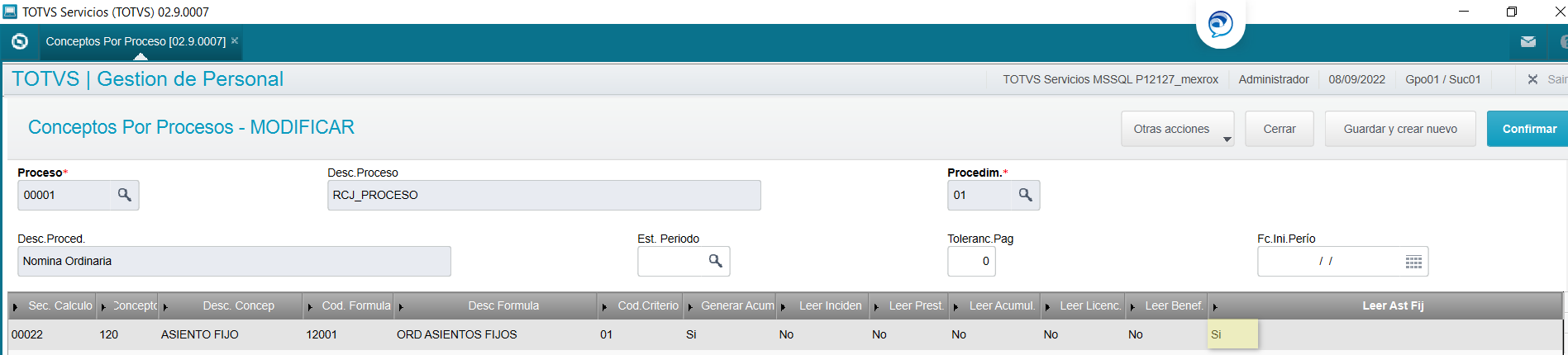Minimize the TOTVS window
This screenshot has height=355, width=1568.
pos(1464,12)
